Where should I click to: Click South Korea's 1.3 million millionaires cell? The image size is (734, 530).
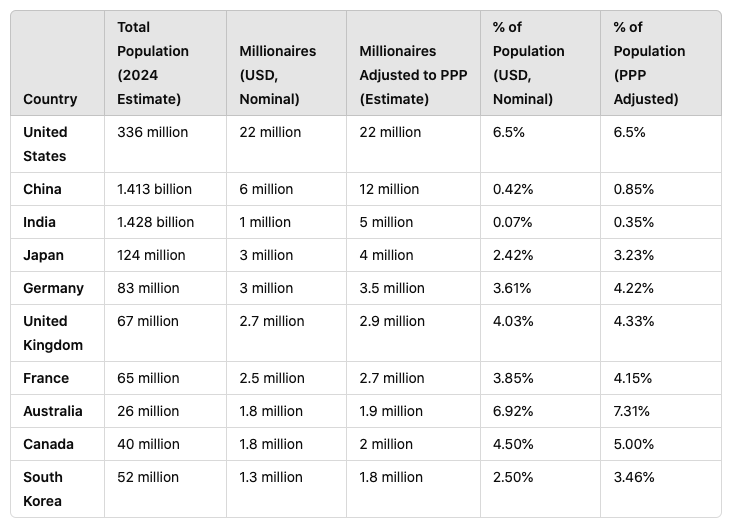tap(271, 477)
